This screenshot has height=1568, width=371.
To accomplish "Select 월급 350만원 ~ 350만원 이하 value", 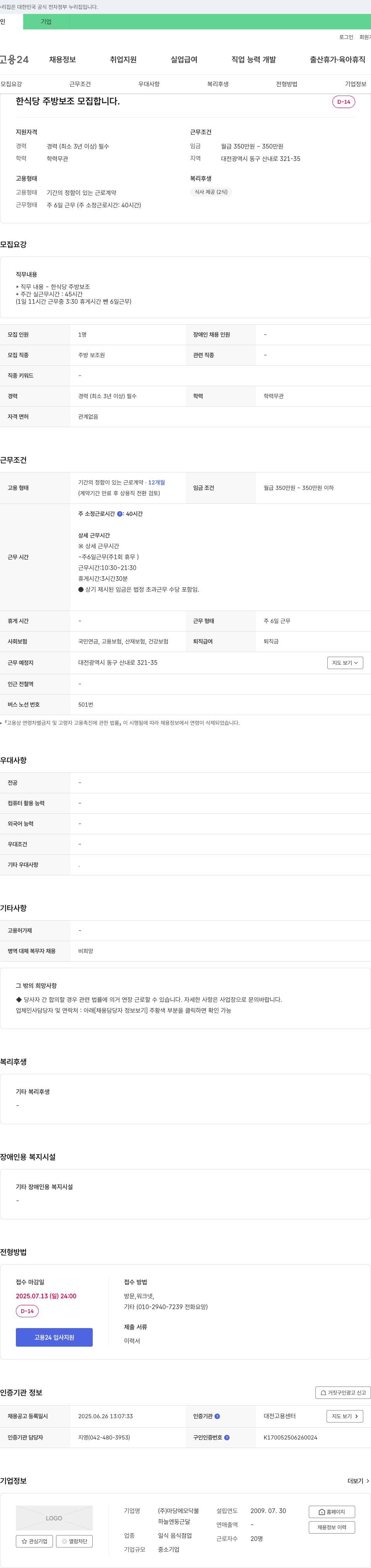I will [299, 488].
